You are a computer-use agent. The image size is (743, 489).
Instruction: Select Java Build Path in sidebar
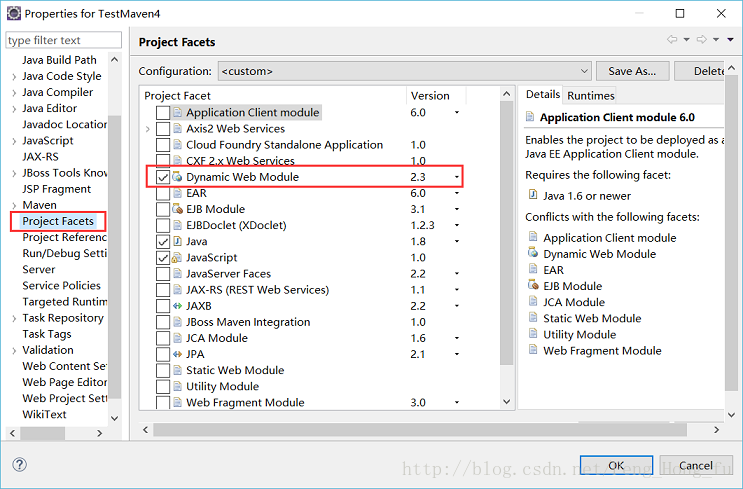59,60
